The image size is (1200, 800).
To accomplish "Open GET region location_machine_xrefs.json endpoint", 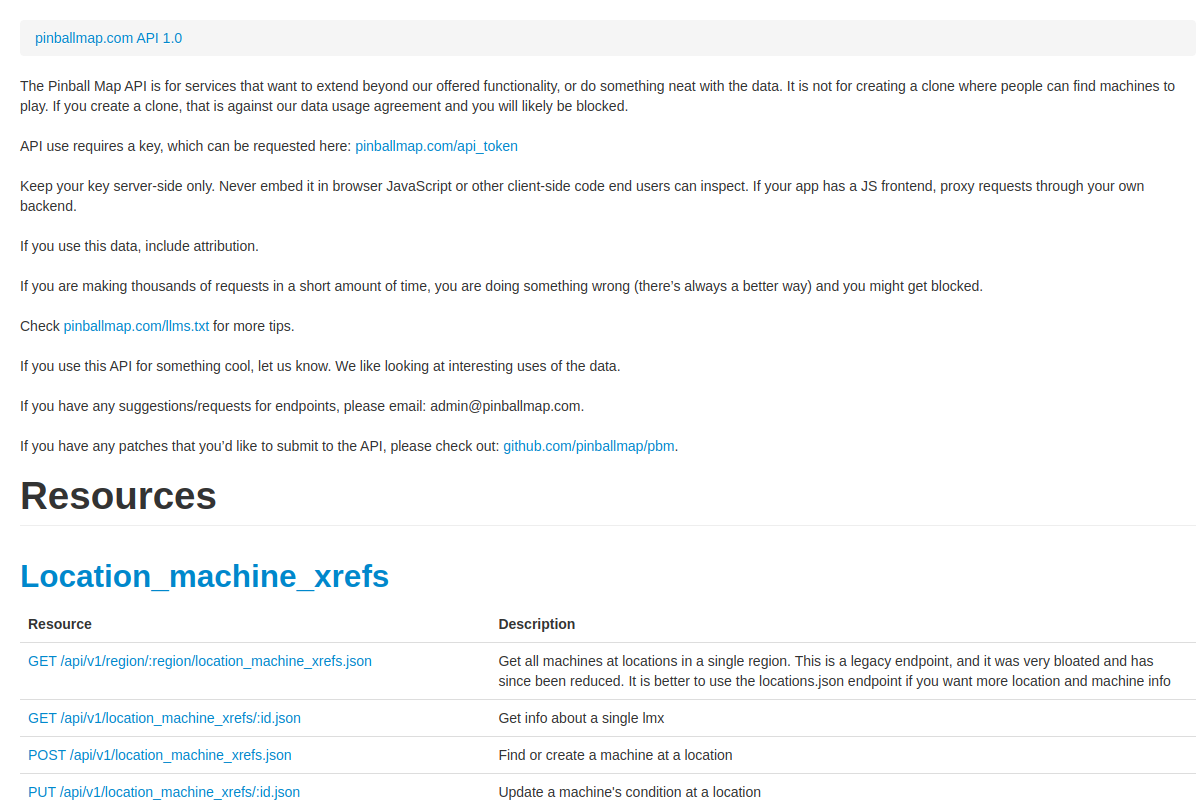I will (x=200, y=661).
